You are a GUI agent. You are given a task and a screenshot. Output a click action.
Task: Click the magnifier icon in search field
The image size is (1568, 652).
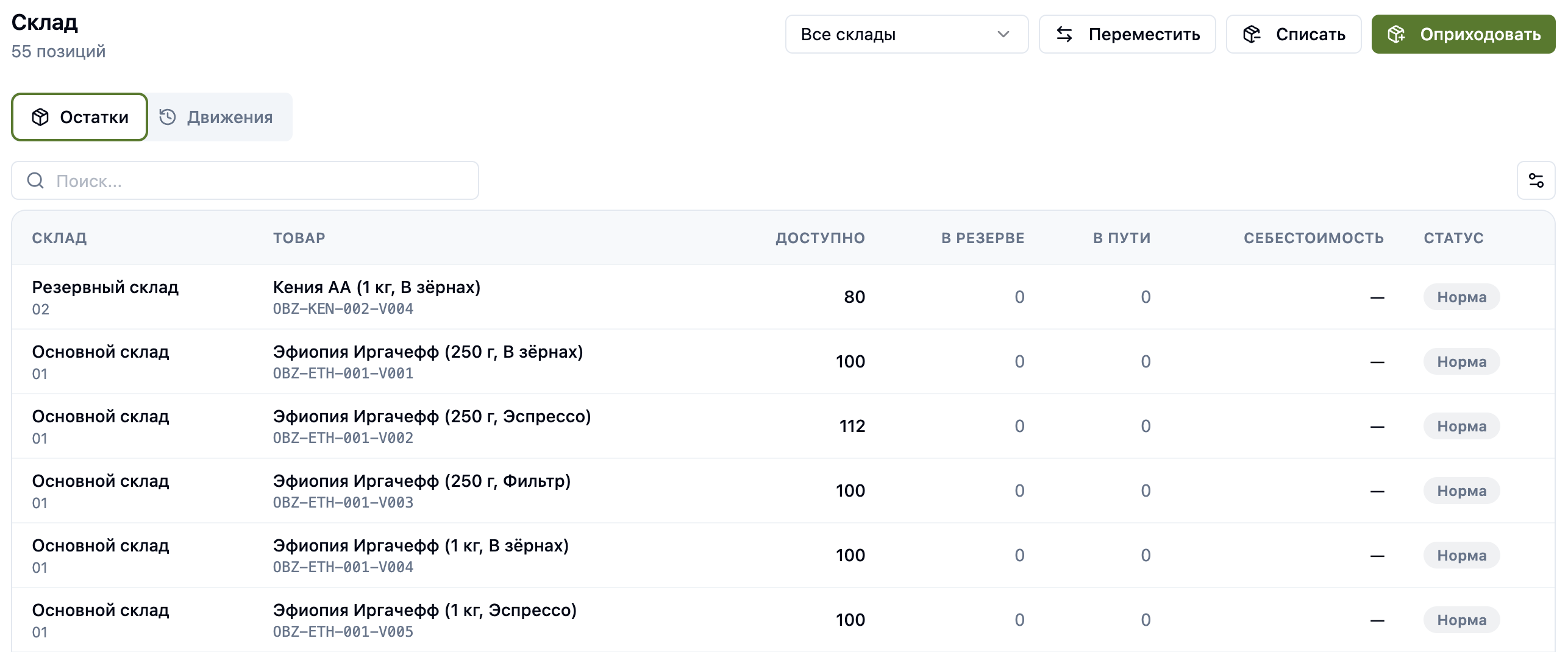pos(35,180)
